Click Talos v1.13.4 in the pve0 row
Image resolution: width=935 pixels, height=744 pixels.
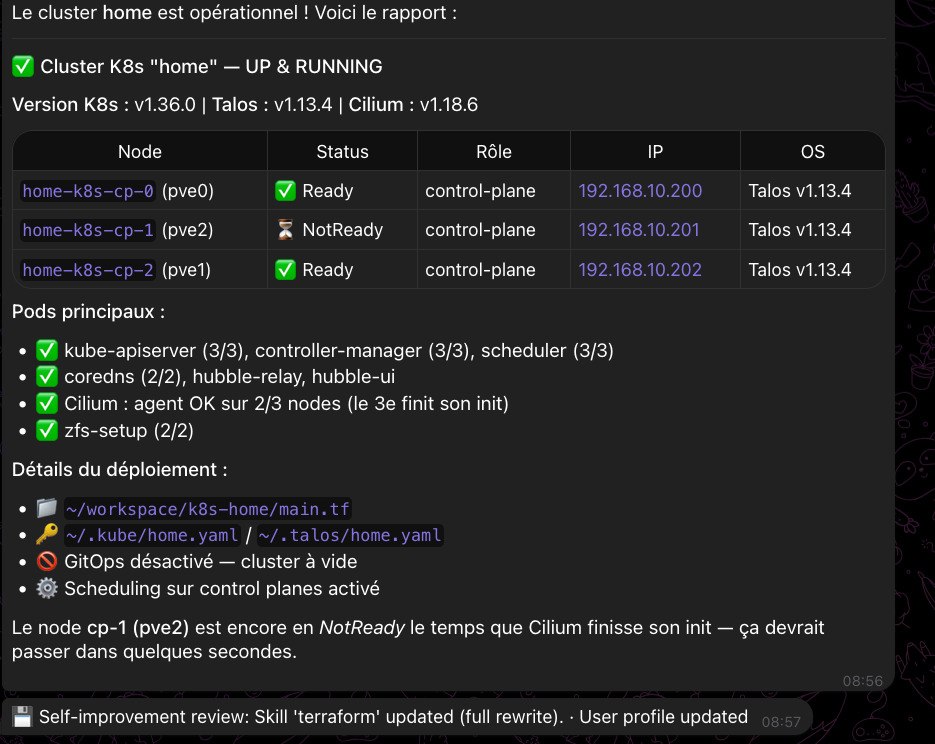point(800,191)
